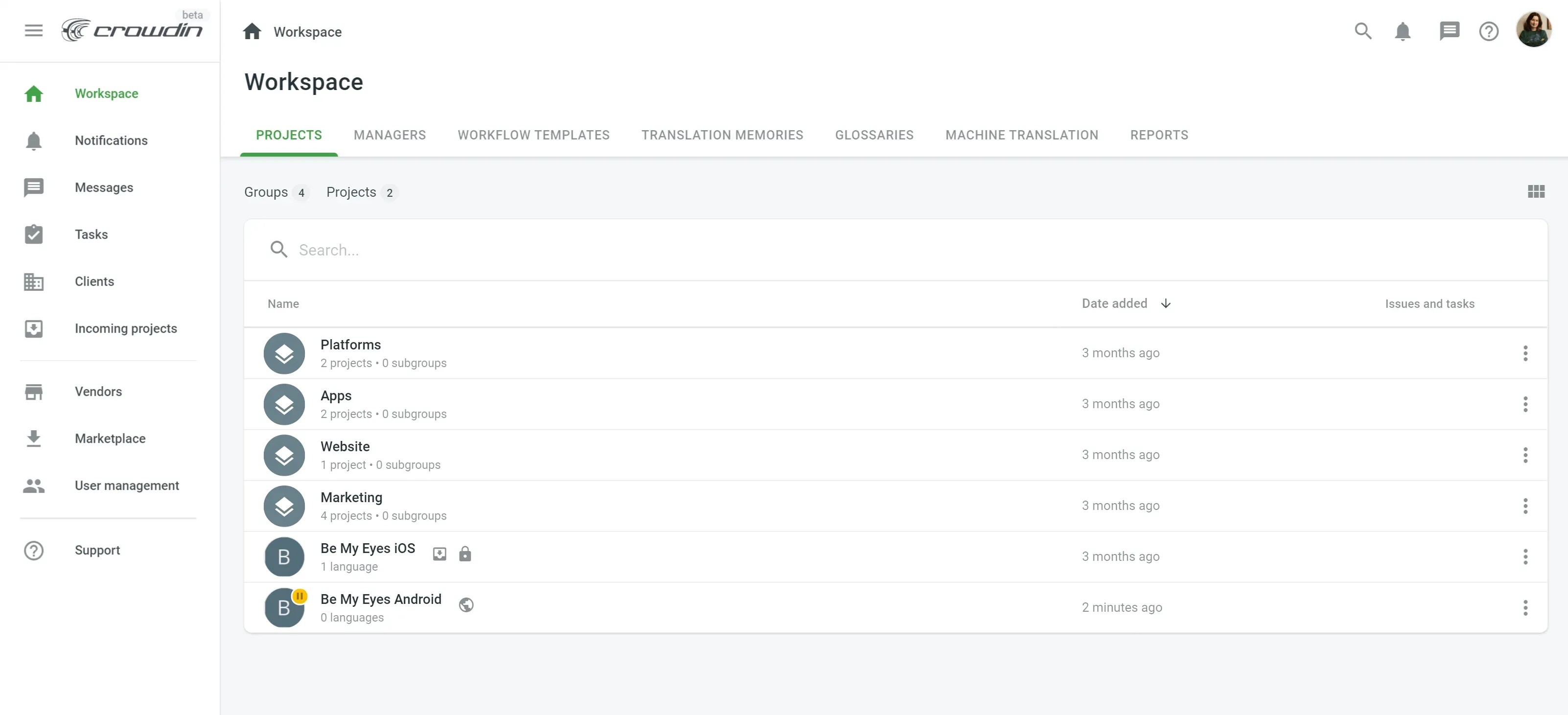Open the three-dot menu for Be My Eyes Android
The width and height of the screenshot is (1568, 715).
[1525, 607]
